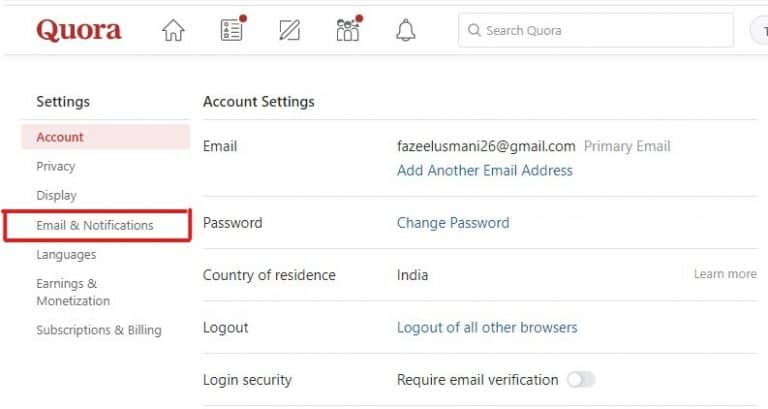Click Add Another Email Address link
This screenshot has width=768, height=409.
tap(484, 170)
